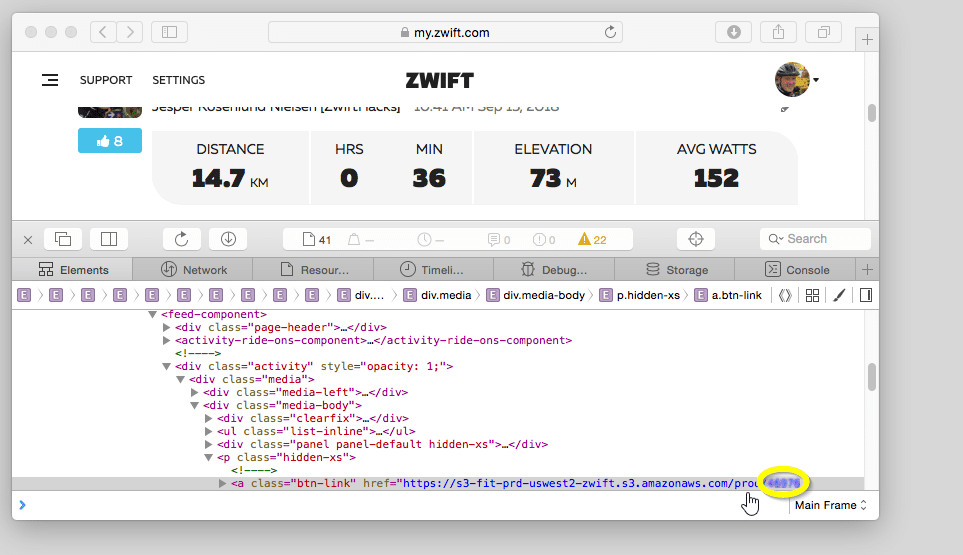Expand the panel-default hidden-xs node
The width and height of the screenshot is (963, 555).
point(209,444)
